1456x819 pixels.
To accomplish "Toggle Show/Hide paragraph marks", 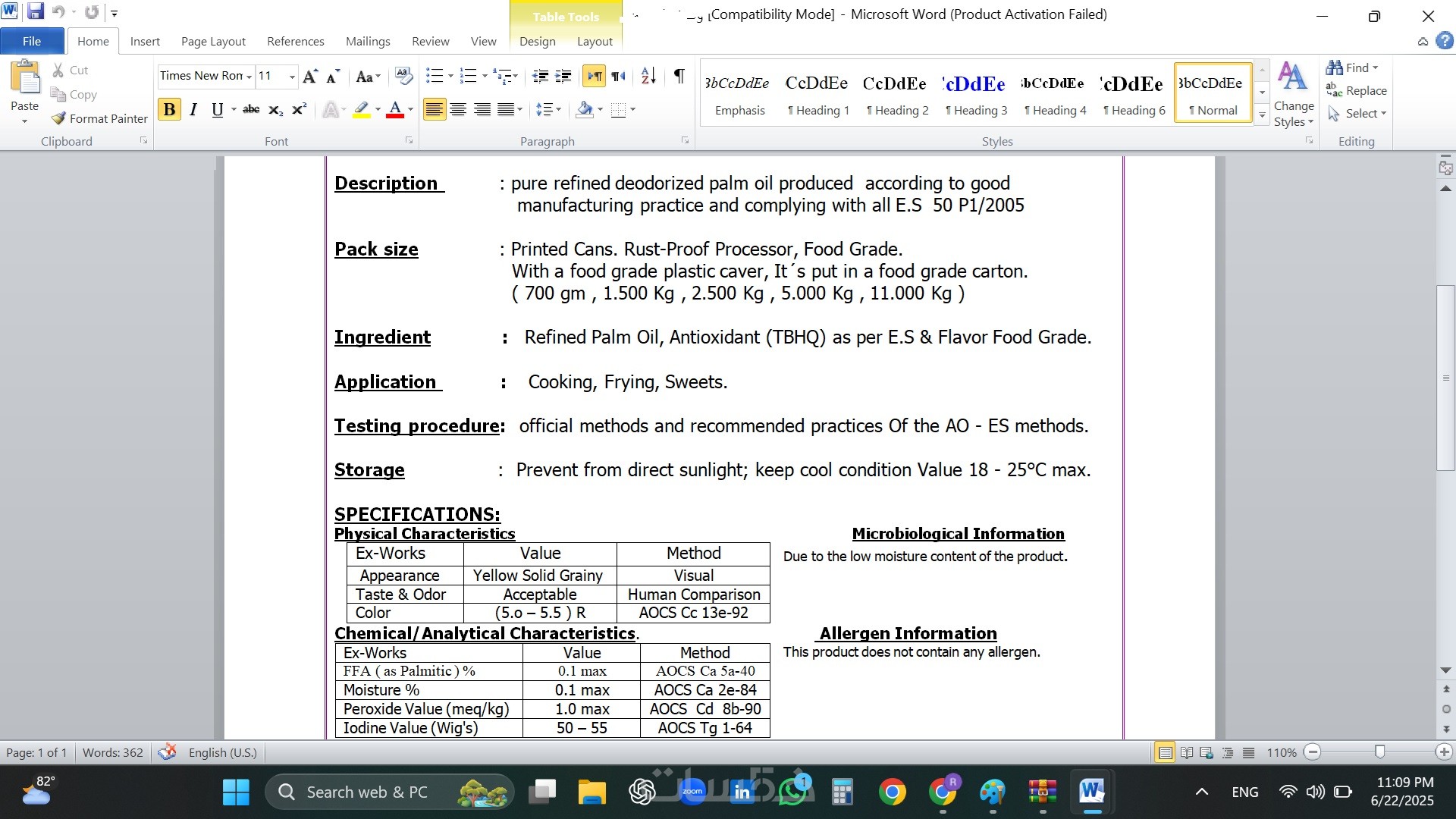I will click(x=679, y=76).
